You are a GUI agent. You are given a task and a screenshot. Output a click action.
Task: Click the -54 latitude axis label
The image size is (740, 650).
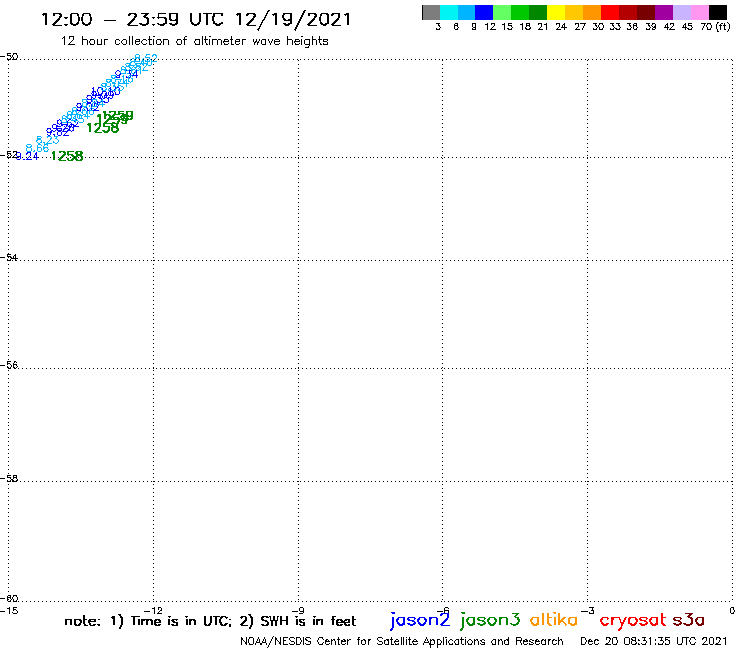point(9,258)
